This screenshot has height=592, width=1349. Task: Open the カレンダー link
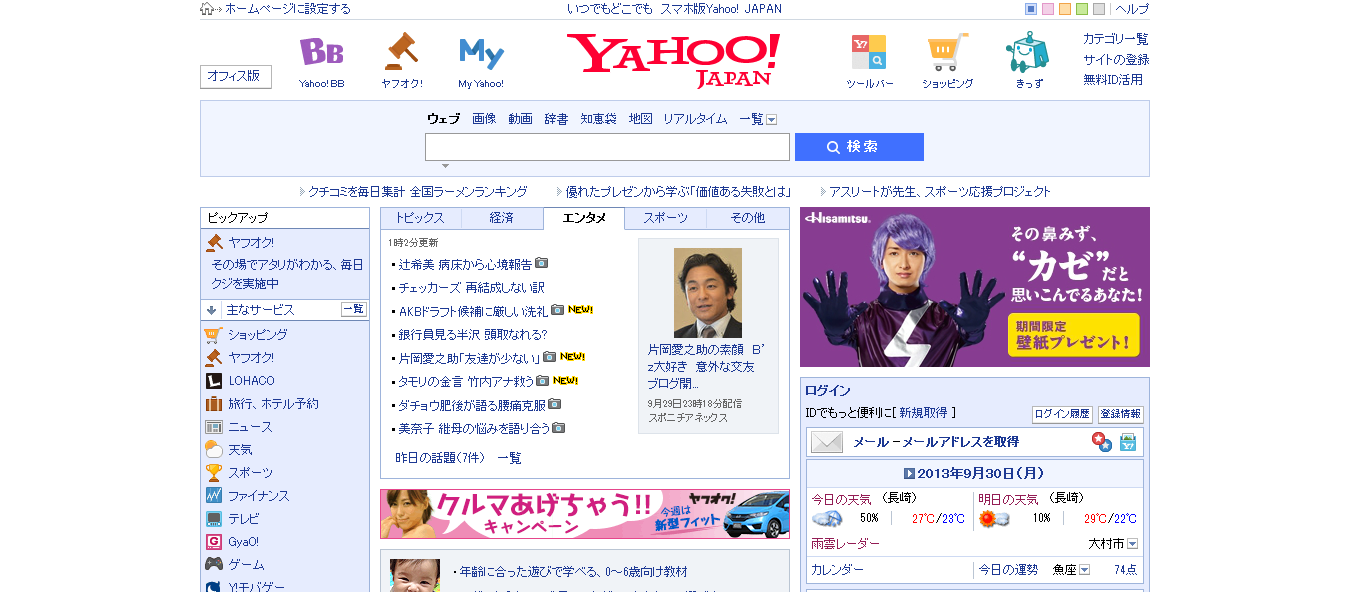837,570
